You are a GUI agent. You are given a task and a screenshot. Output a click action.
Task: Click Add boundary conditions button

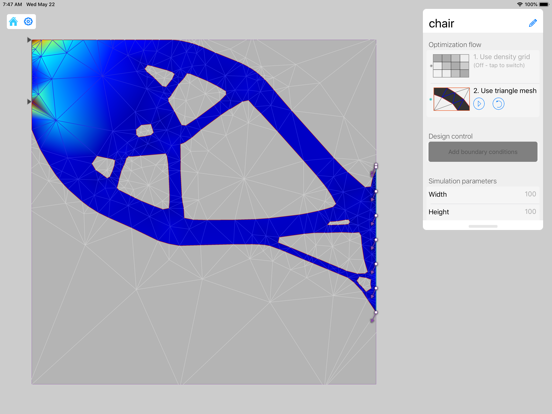(x=483, y=152)
